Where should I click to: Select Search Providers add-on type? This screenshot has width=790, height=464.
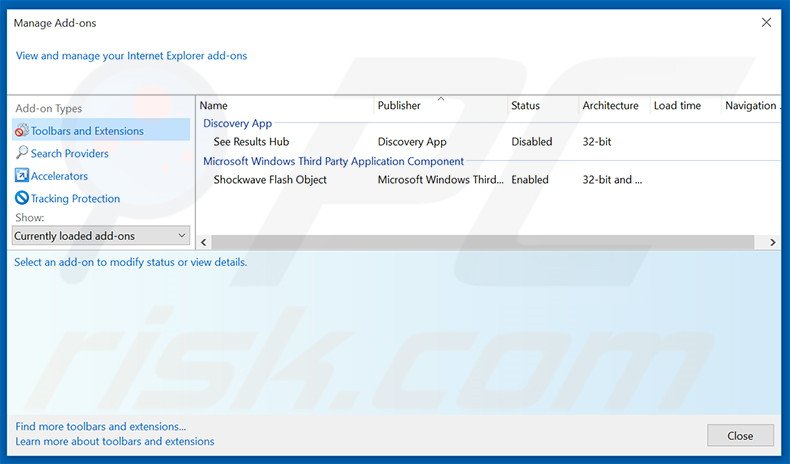click(x=70, y=153)
